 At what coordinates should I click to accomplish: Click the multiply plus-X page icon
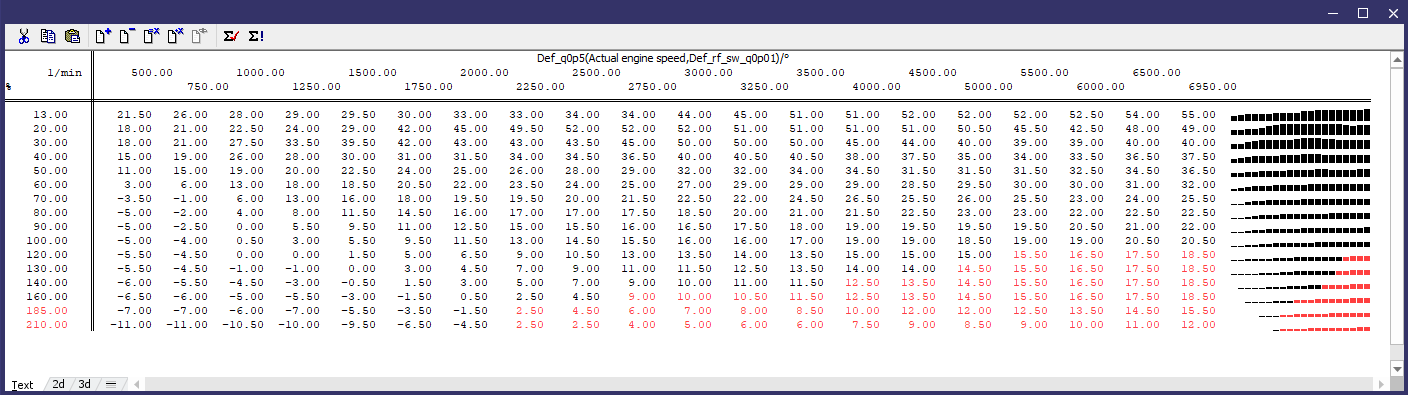click(x=175, y=36)
